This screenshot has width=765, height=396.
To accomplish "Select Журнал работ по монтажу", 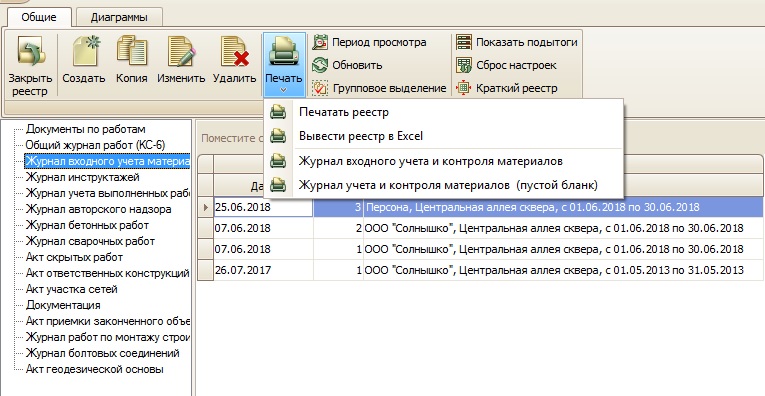I will pyautogui.click(x=107, y=337).
